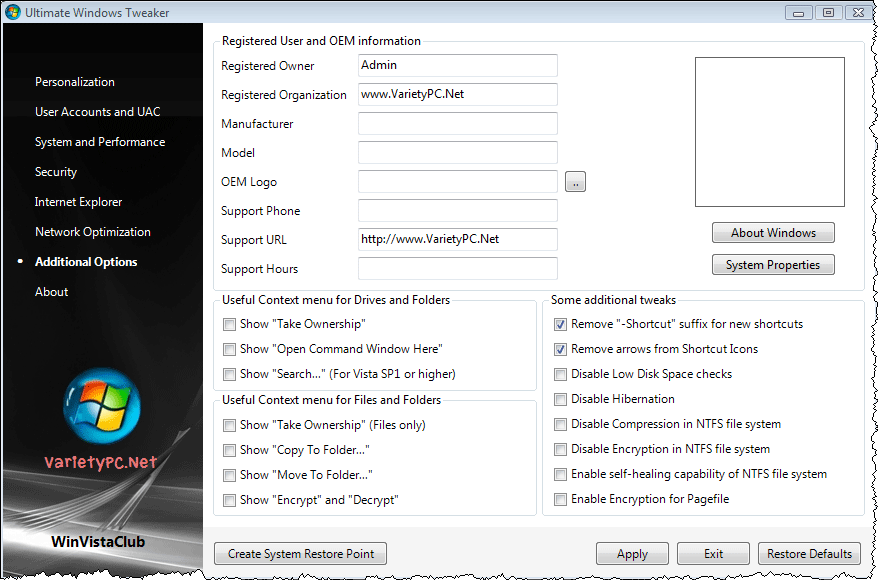Click the Registered Organization field

457,95
